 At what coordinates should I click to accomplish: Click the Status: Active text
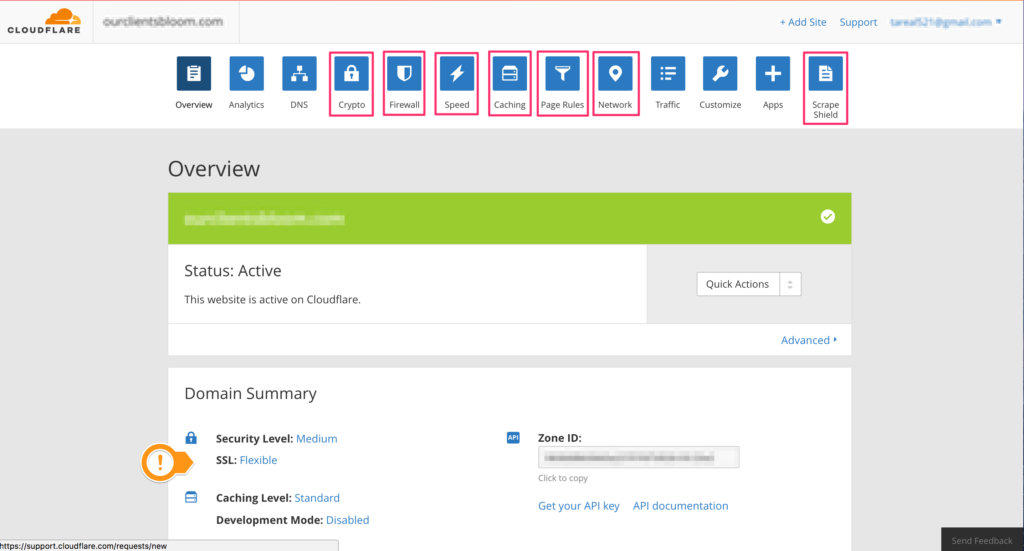pyautogui.click(x=232, y=271)
